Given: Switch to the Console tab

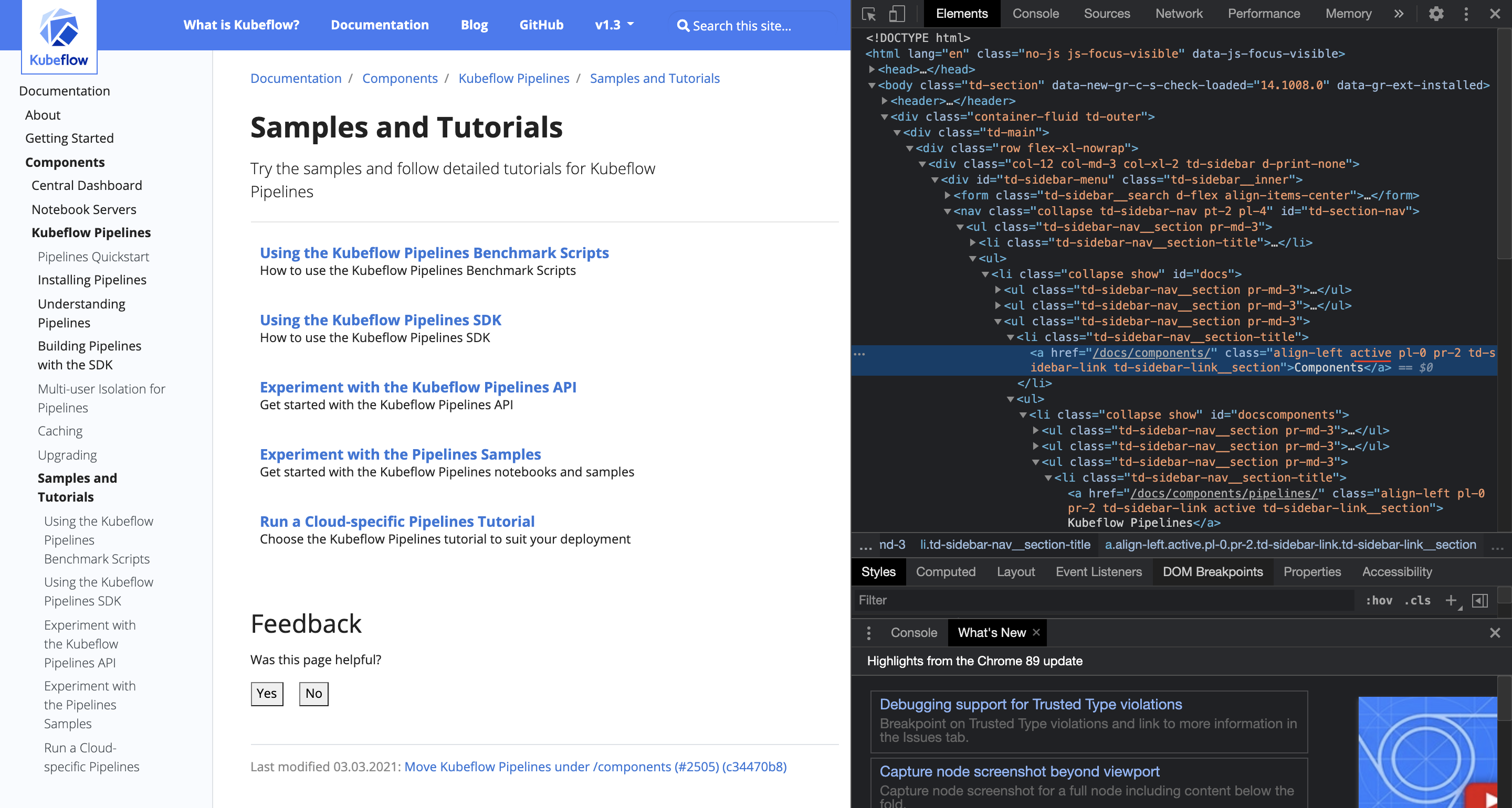Looking at the screenshot, I should [1035, 13].
